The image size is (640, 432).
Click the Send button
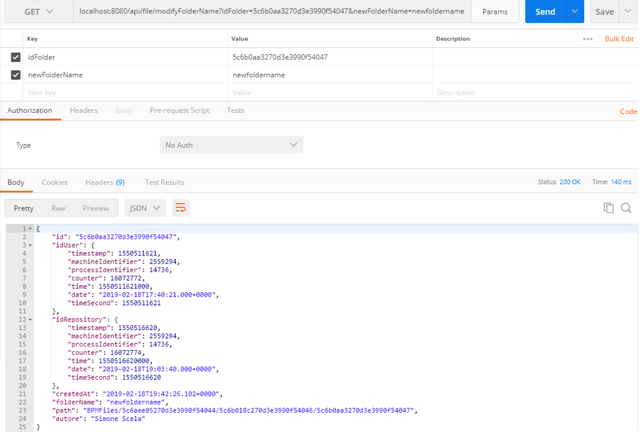545,11
